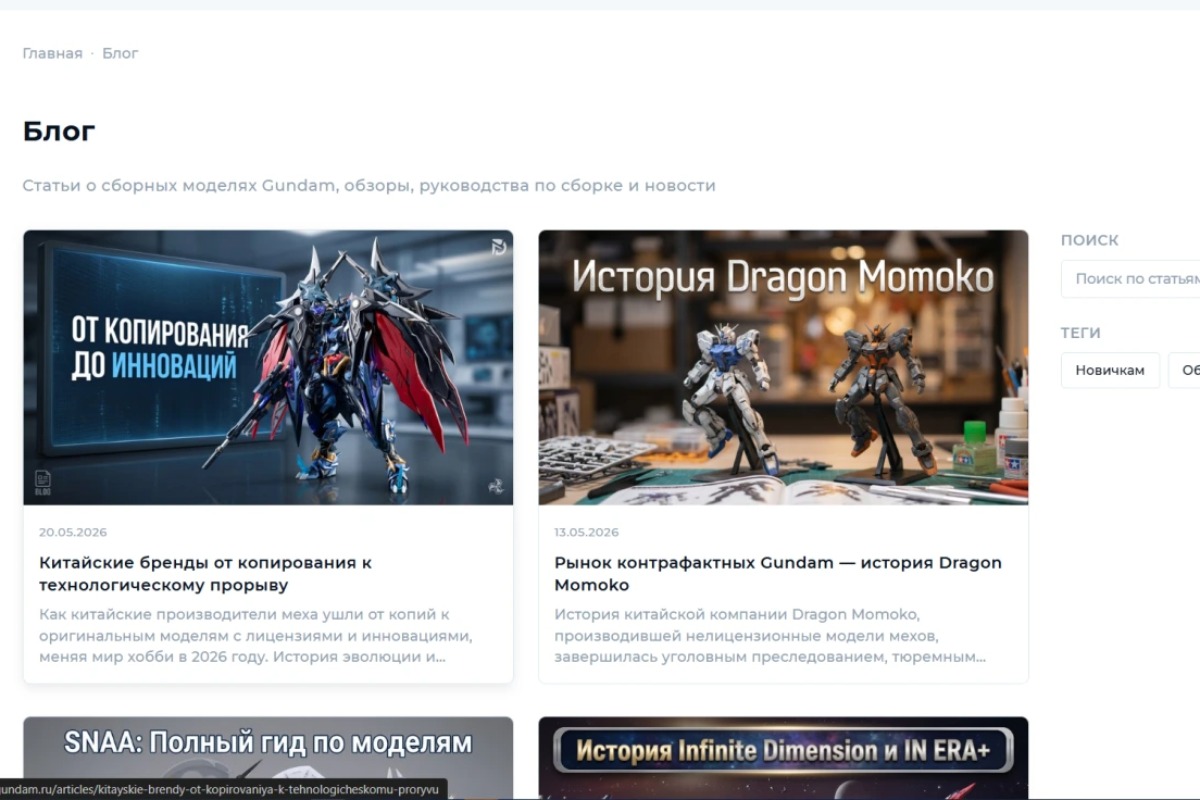Click the ПОИСК sidebar label
The height and width of the screenshot is (800, 1200).
tap(1090, 240)
